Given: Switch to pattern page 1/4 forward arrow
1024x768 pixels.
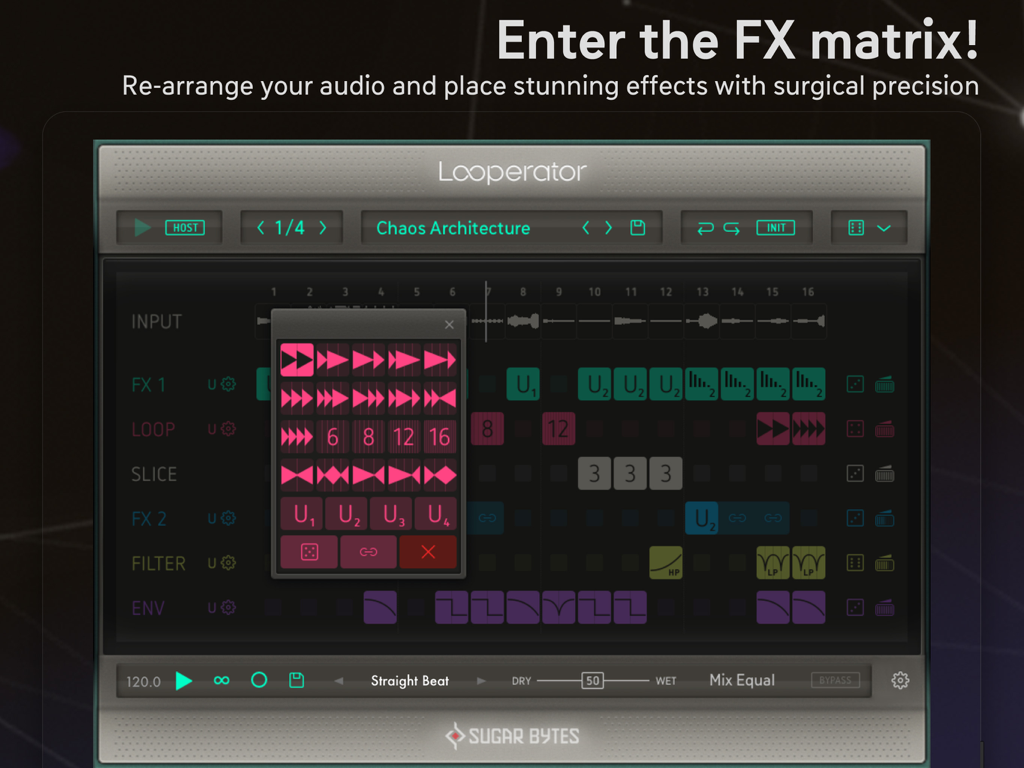Looking at the screenshot, I should pyautogui.click(x=322, y=227).
